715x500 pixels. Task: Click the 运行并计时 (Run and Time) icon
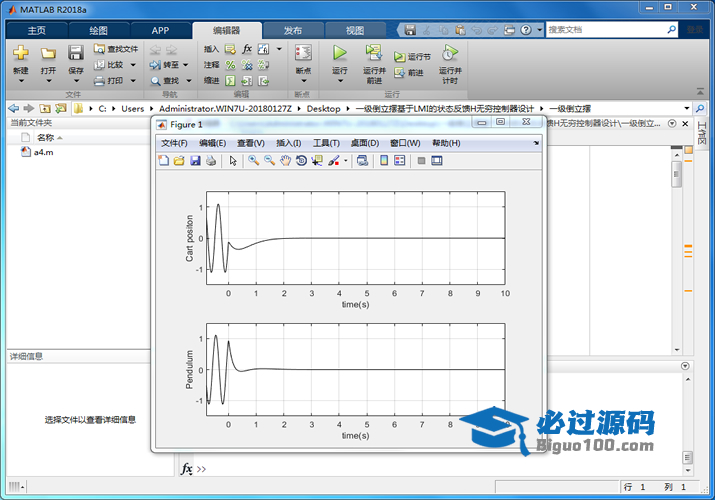click(x=450, y=52)
